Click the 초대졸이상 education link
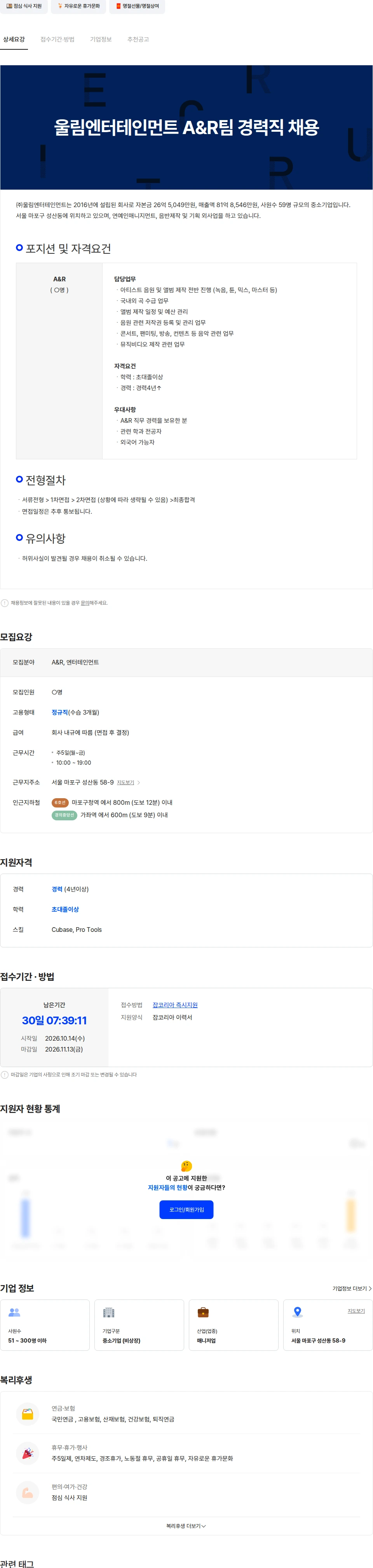 [x=65, y=909]
